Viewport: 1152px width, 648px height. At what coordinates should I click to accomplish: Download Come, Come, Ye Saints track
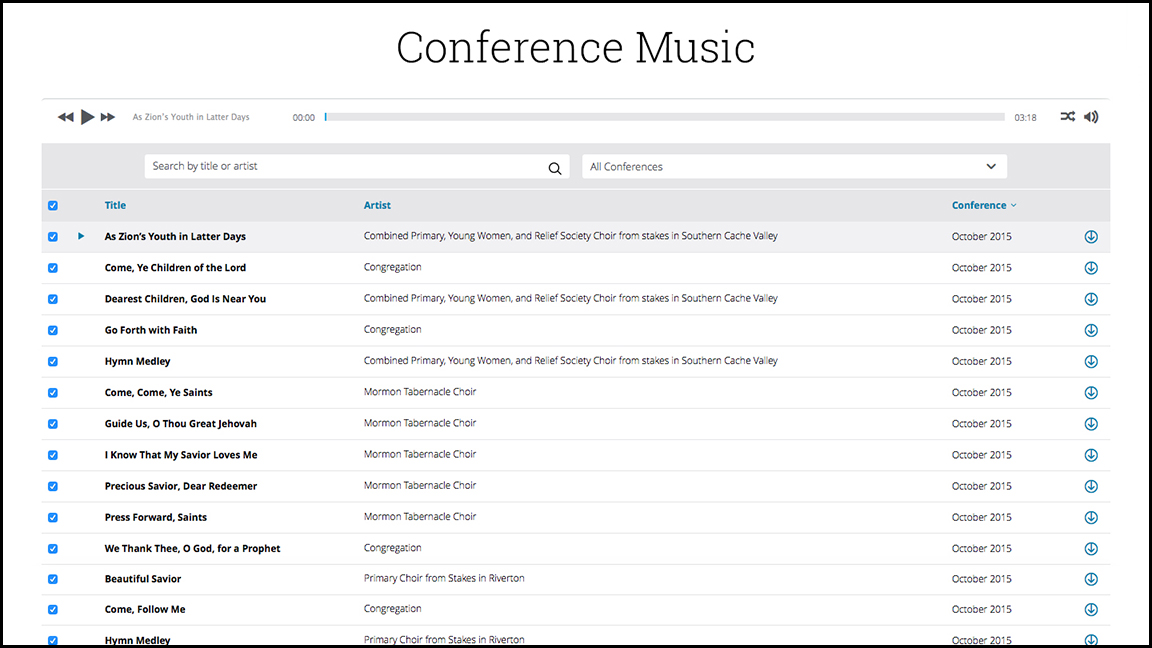pyautogui.click(x=1091, y=393)
